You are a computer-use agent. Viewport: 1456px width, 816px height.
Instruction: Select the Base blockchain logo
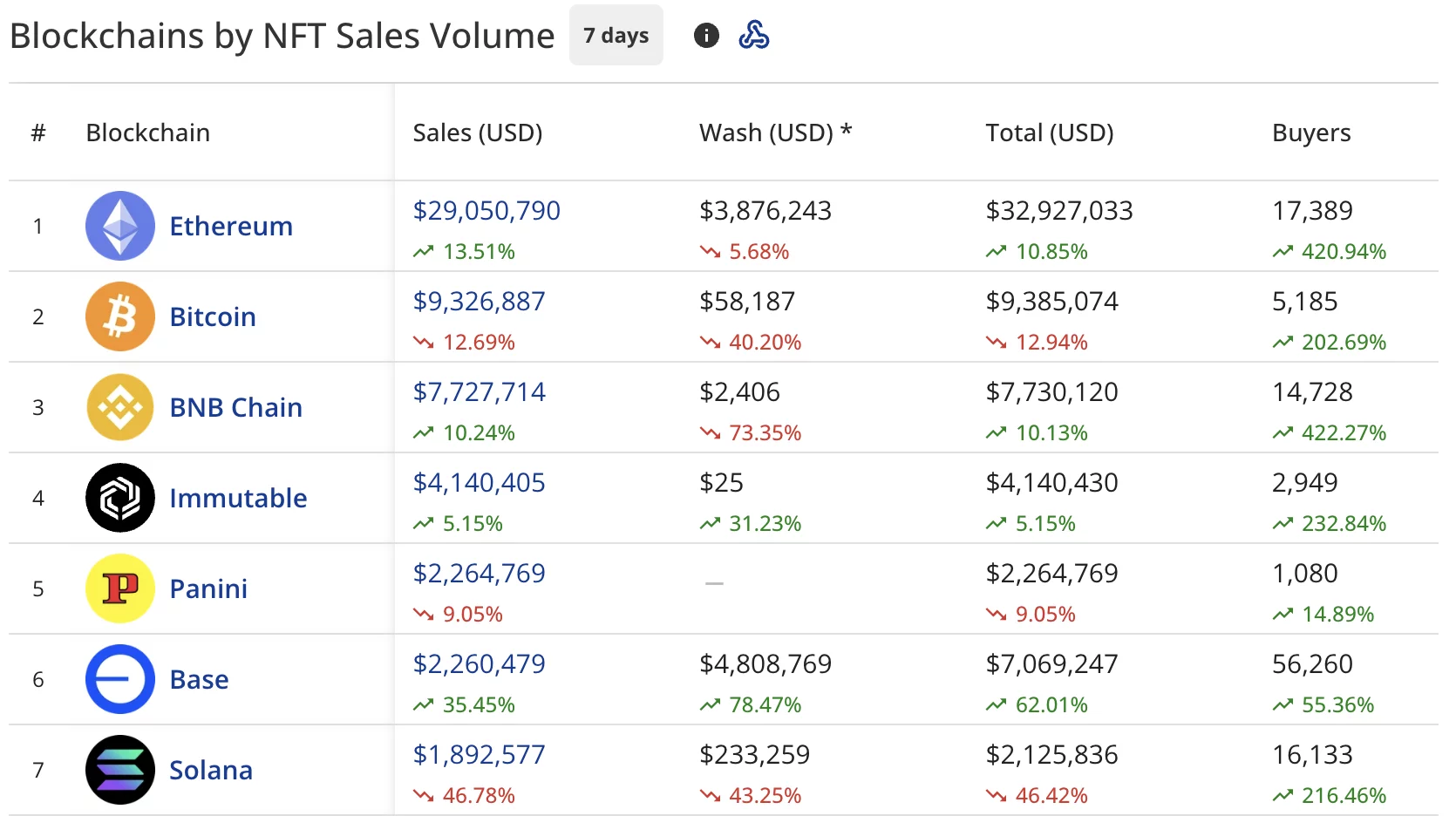click(x=119, y=679)
